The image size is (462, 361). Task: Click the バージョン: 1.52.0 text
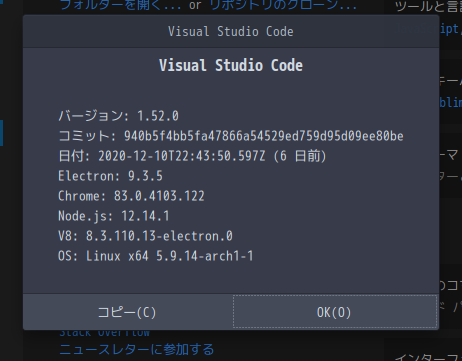click(118, 116)
